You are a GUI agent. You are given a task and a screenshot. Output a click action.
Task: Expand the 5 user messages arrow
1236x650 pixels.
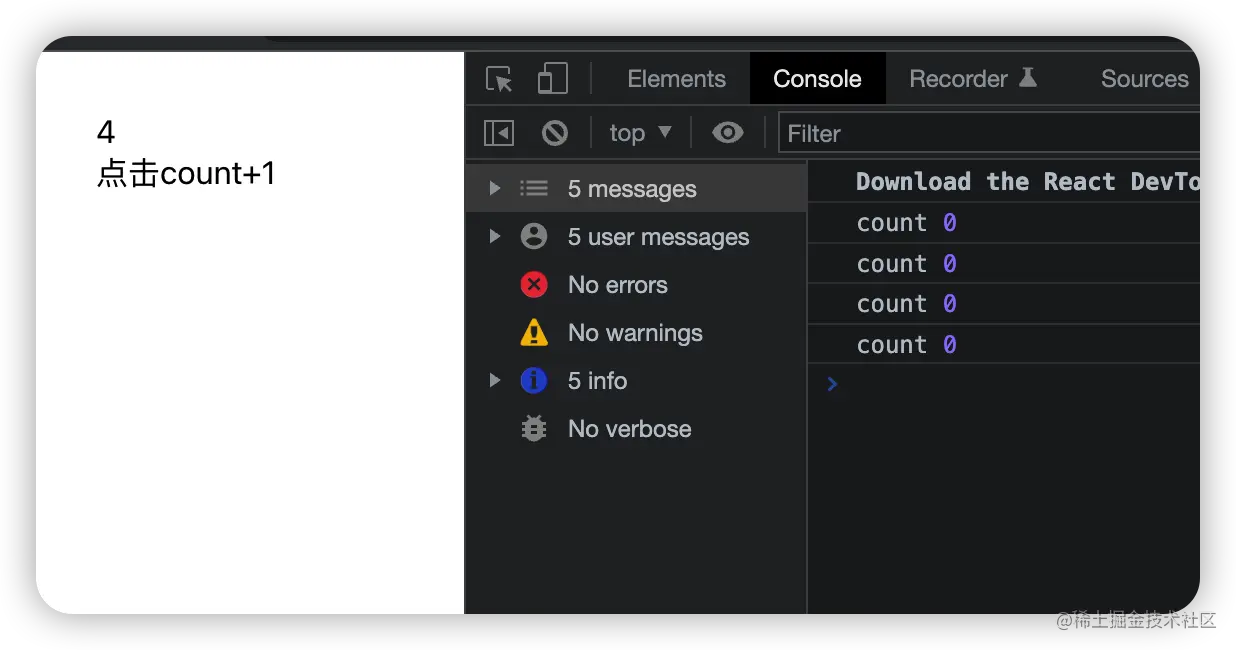point(494,237)
